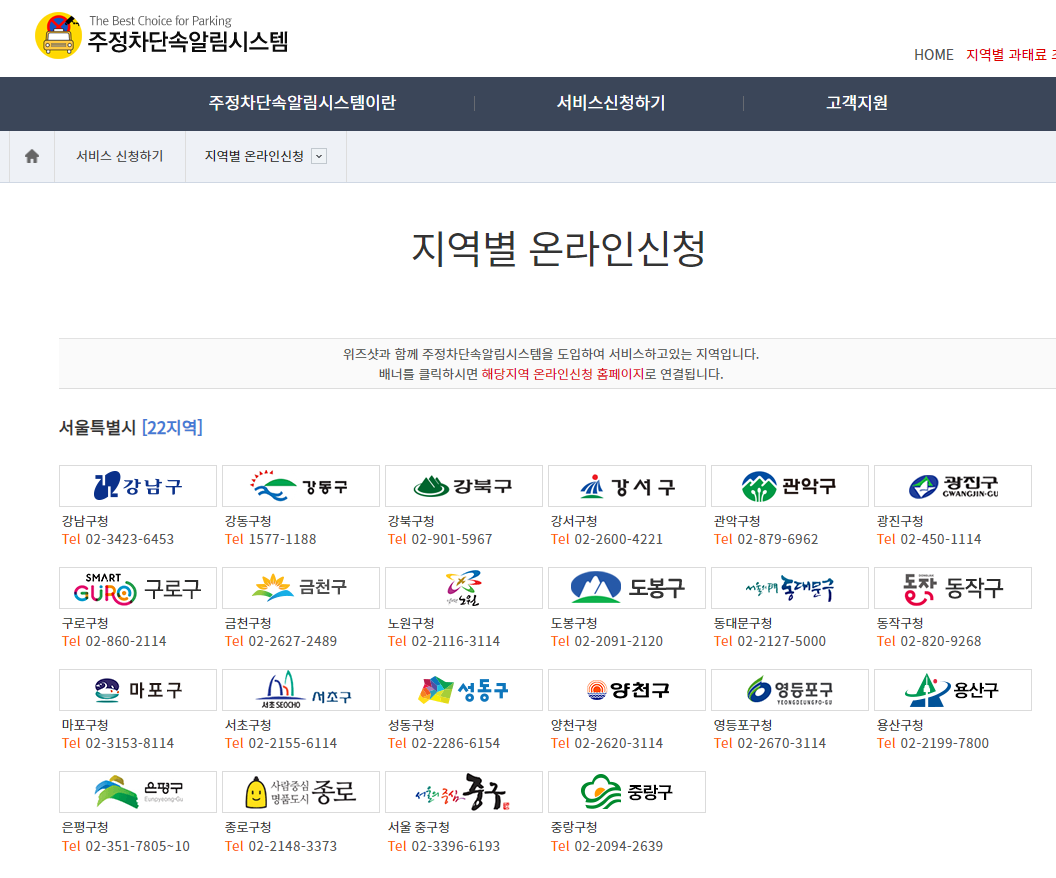Click the 노원구 district logo

[463, 587]
